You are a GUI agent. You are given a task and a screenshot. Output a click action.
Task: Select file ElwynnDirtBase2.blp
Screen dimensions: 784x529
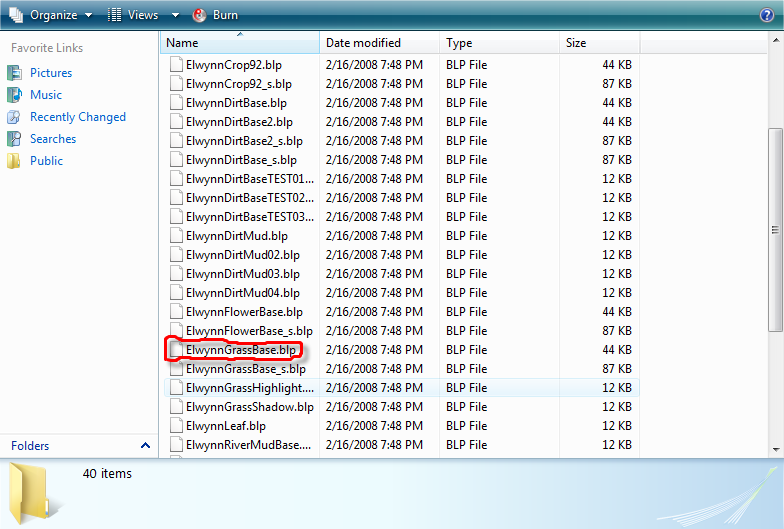[x=240, y=122]
